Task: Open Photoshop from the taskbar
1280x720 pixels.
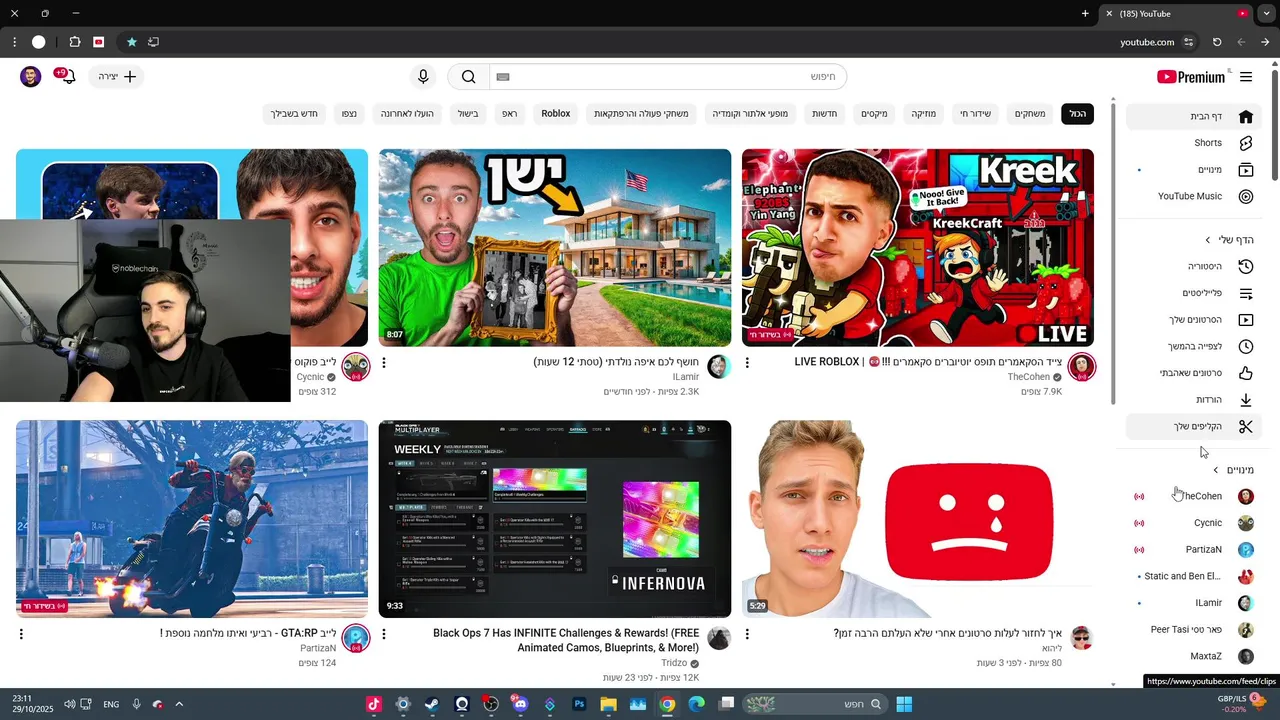Action: pos(579,704)
